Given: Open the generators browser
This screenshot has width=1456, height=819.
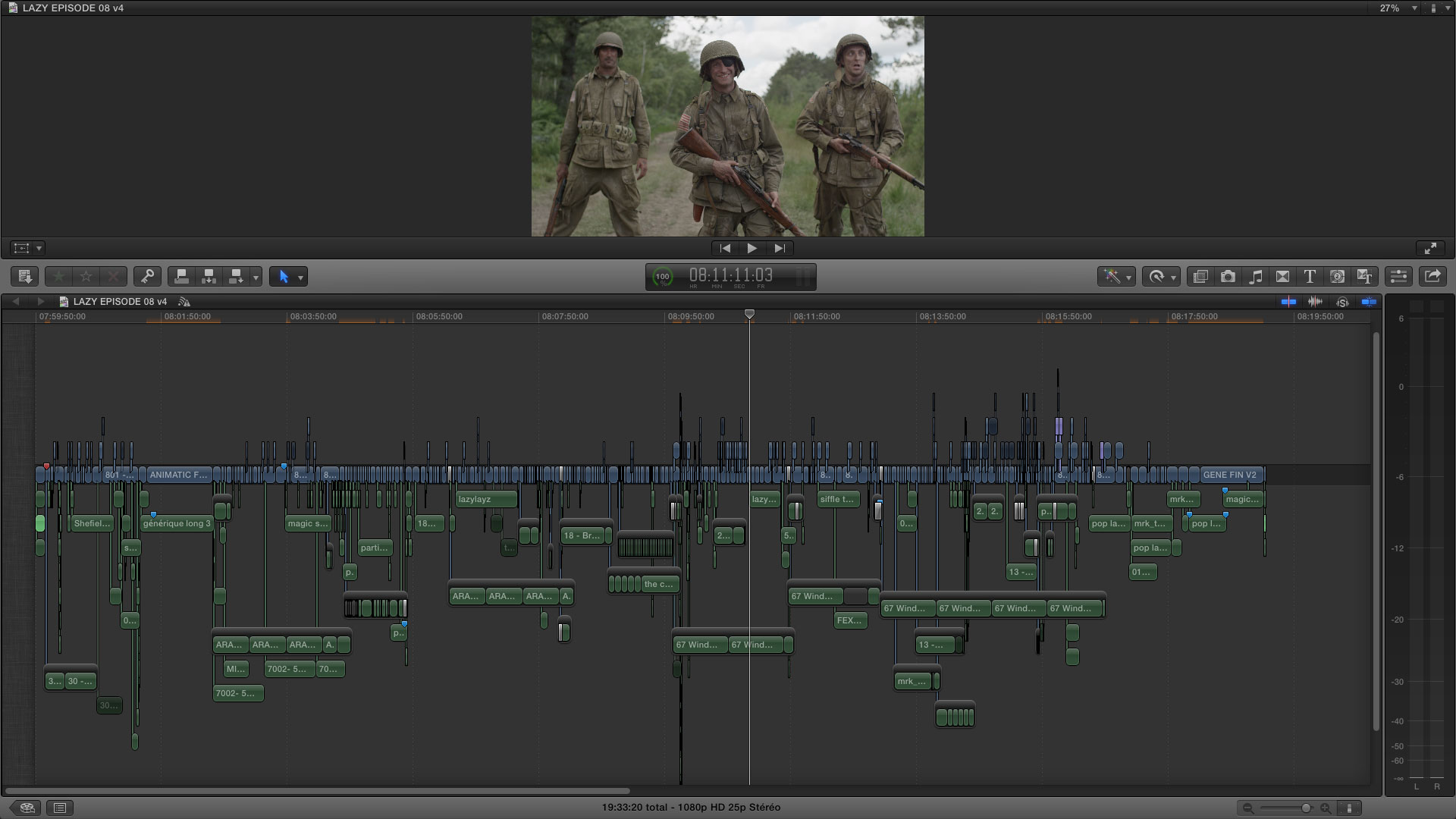Looking at the screenshot, I should point(1337,277).
